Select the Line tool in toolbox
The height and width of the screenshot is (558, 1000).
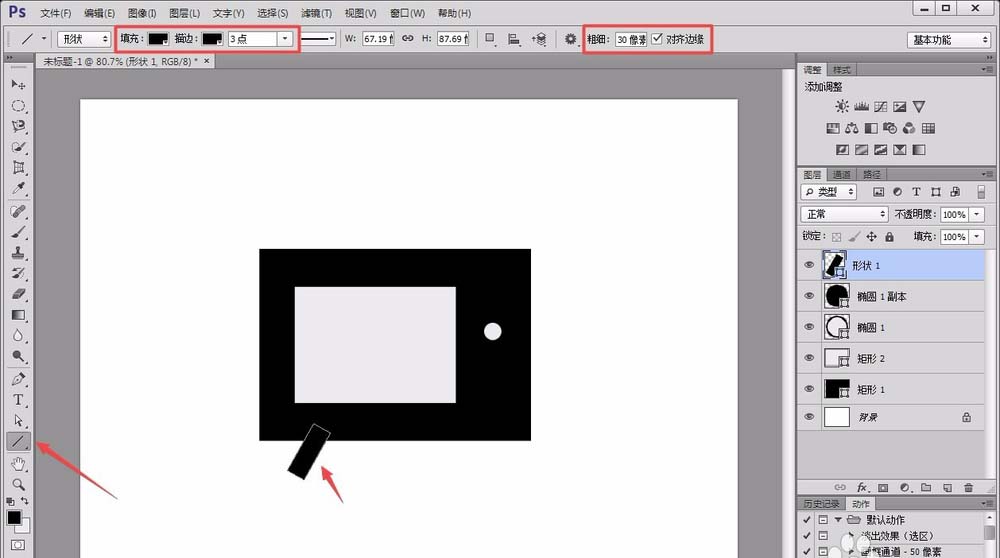(x=18, y=441)
